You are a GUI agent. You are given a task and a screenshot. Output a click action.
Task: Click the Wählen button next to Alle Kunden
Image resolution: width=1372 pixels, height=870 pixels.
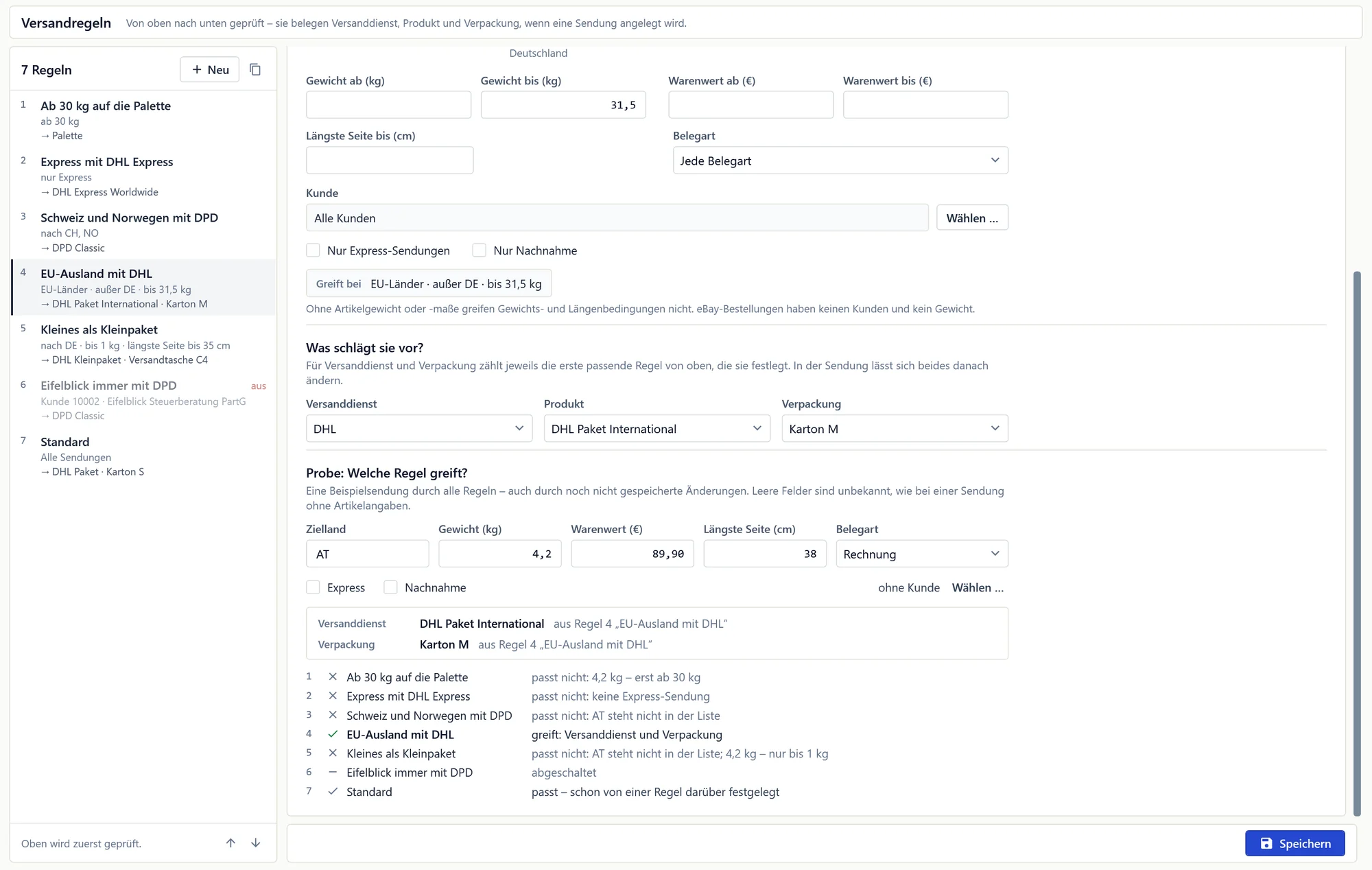pyautogui.click(x=972, y=217)
